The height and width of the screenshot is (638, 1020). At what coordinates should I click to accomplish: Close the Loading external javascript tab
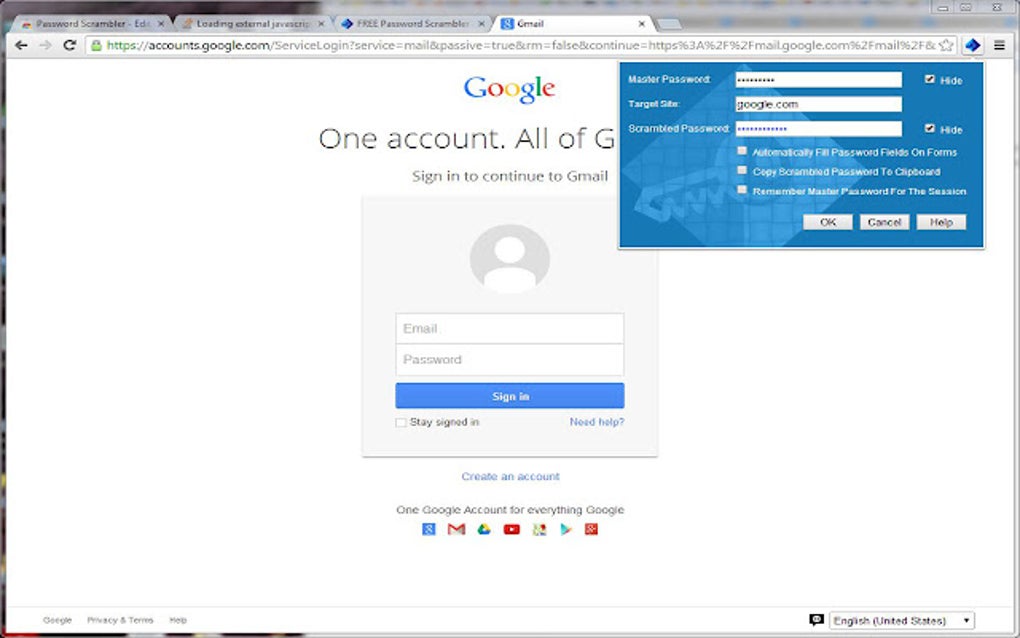[x=321, y=23]
